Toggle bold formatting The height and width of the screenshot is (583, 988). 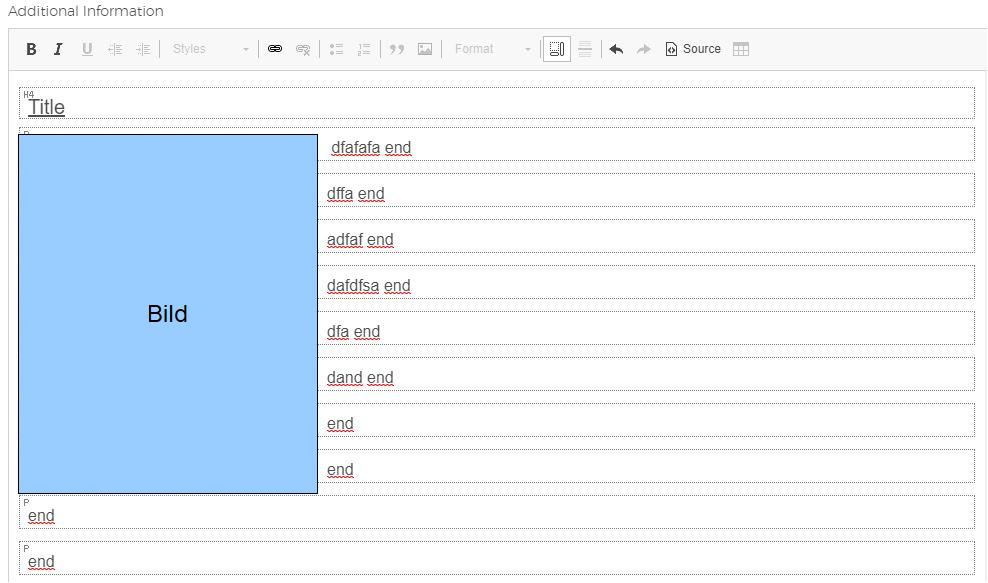point(31,49)
